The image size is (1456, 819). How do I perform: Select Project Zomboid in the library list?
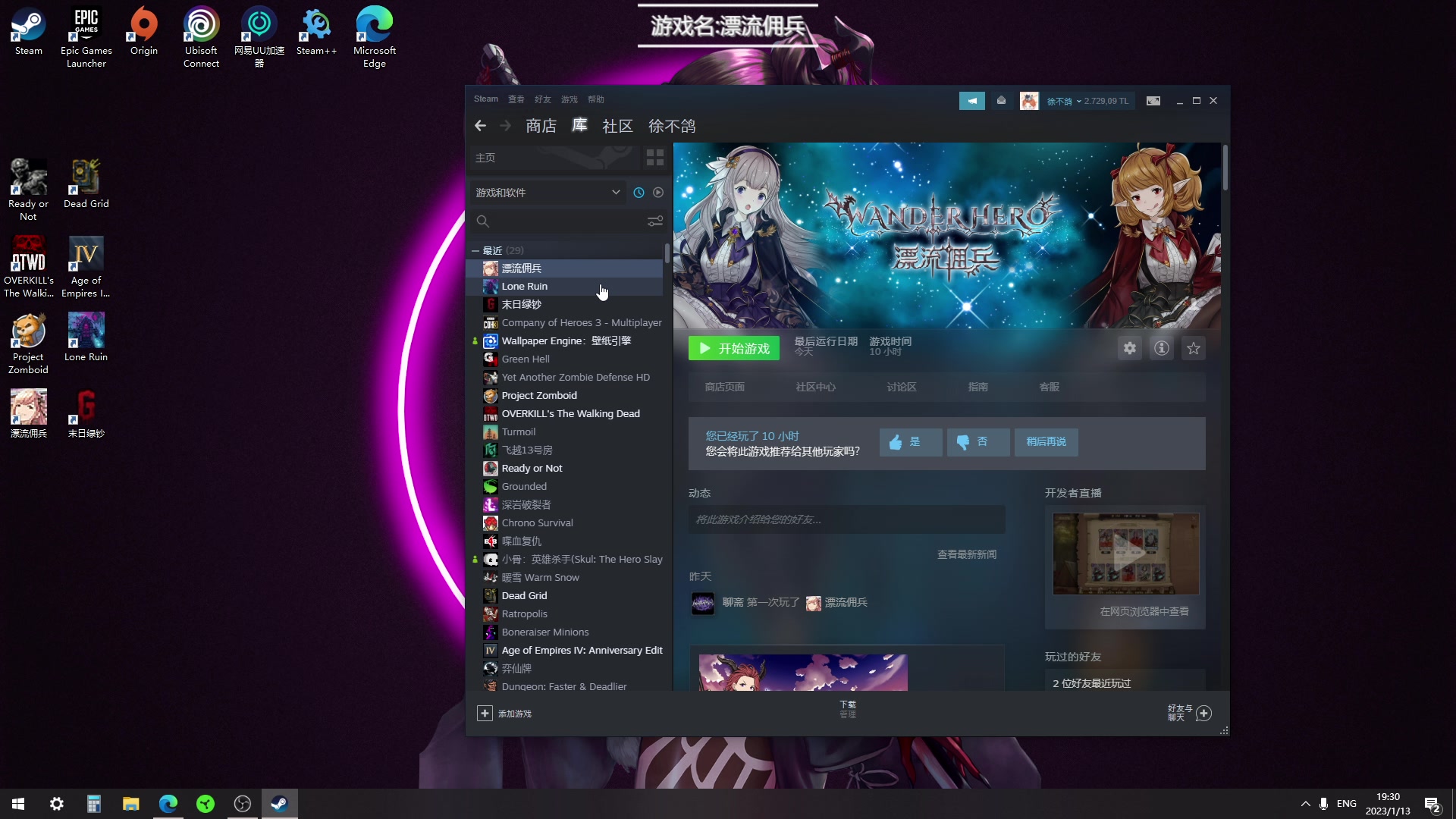564,396
